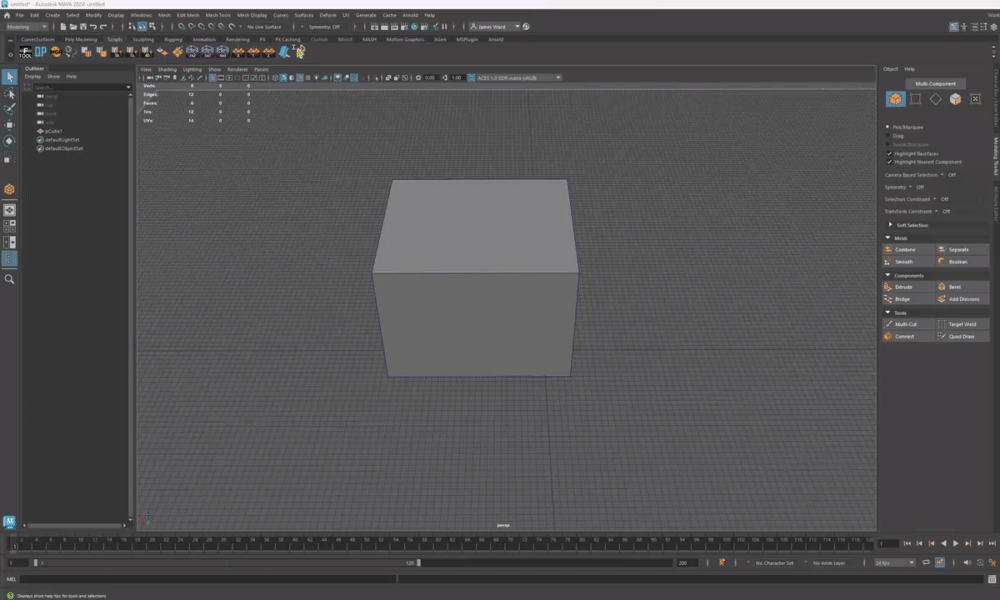Switch to the Sculpting shelf tab
This screenshot has width=1000, height=600.
pyautogui.click(x=143, y=39)
